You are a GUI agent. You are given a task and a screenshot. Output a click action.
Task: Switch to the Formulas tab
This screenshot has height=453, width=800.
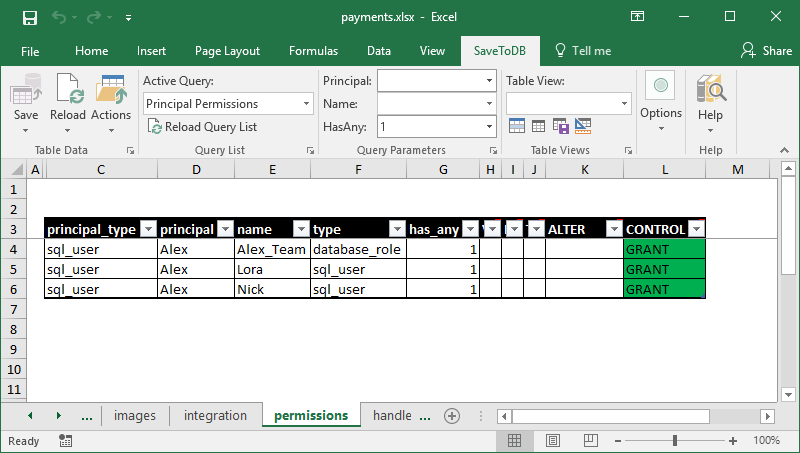click(313, 51)
